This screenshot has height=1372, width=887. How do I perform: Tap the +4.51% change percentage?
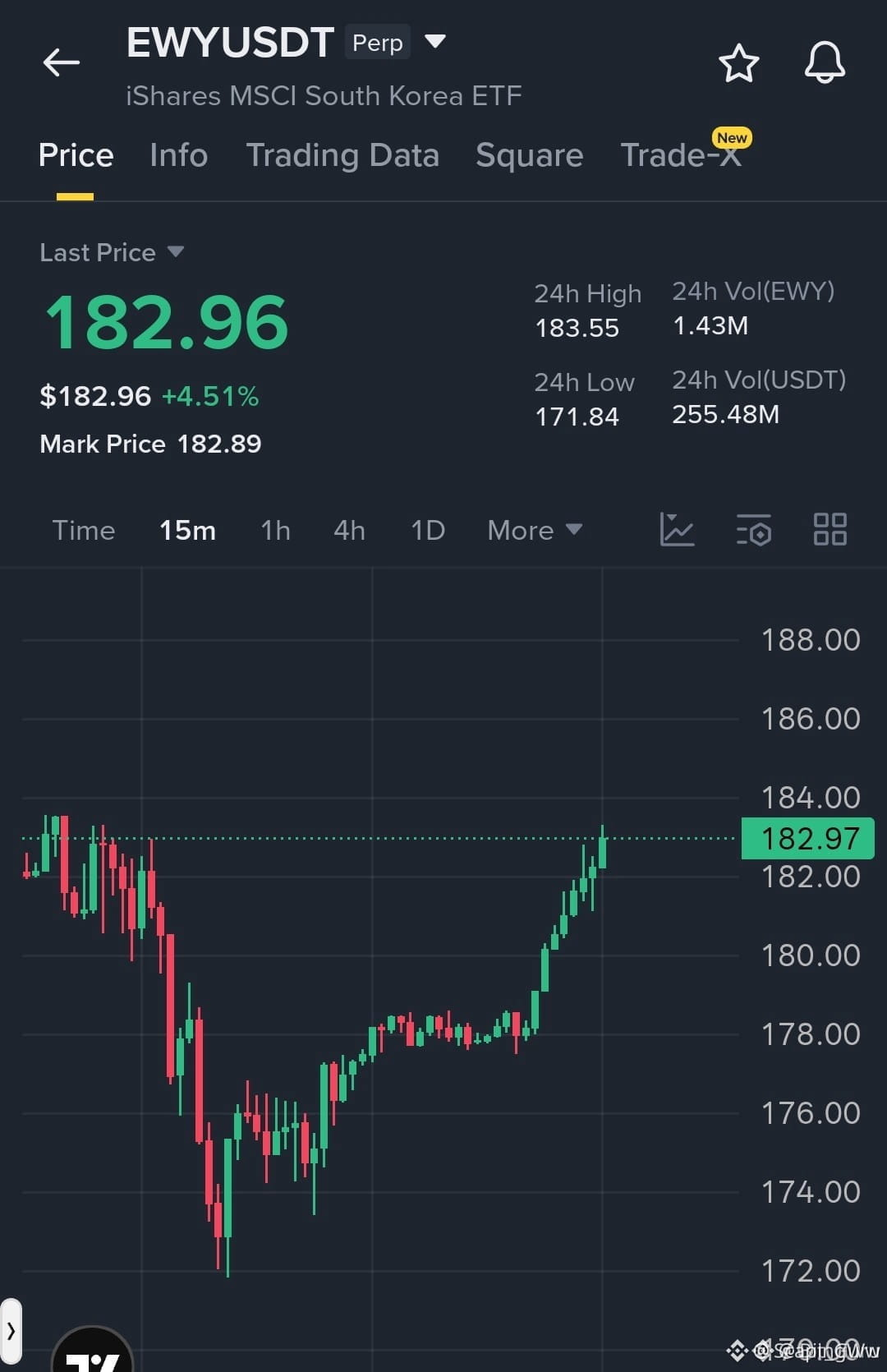coord(210,396)
